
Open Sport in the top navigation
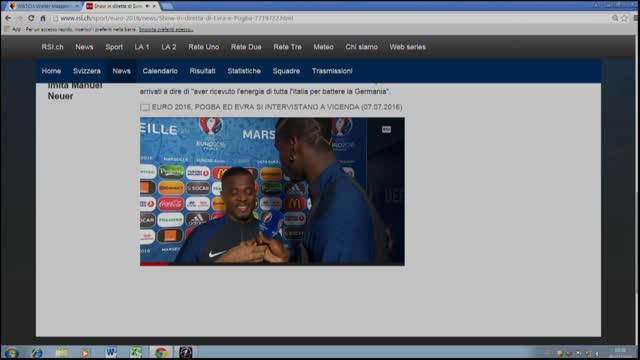(114, 47)
